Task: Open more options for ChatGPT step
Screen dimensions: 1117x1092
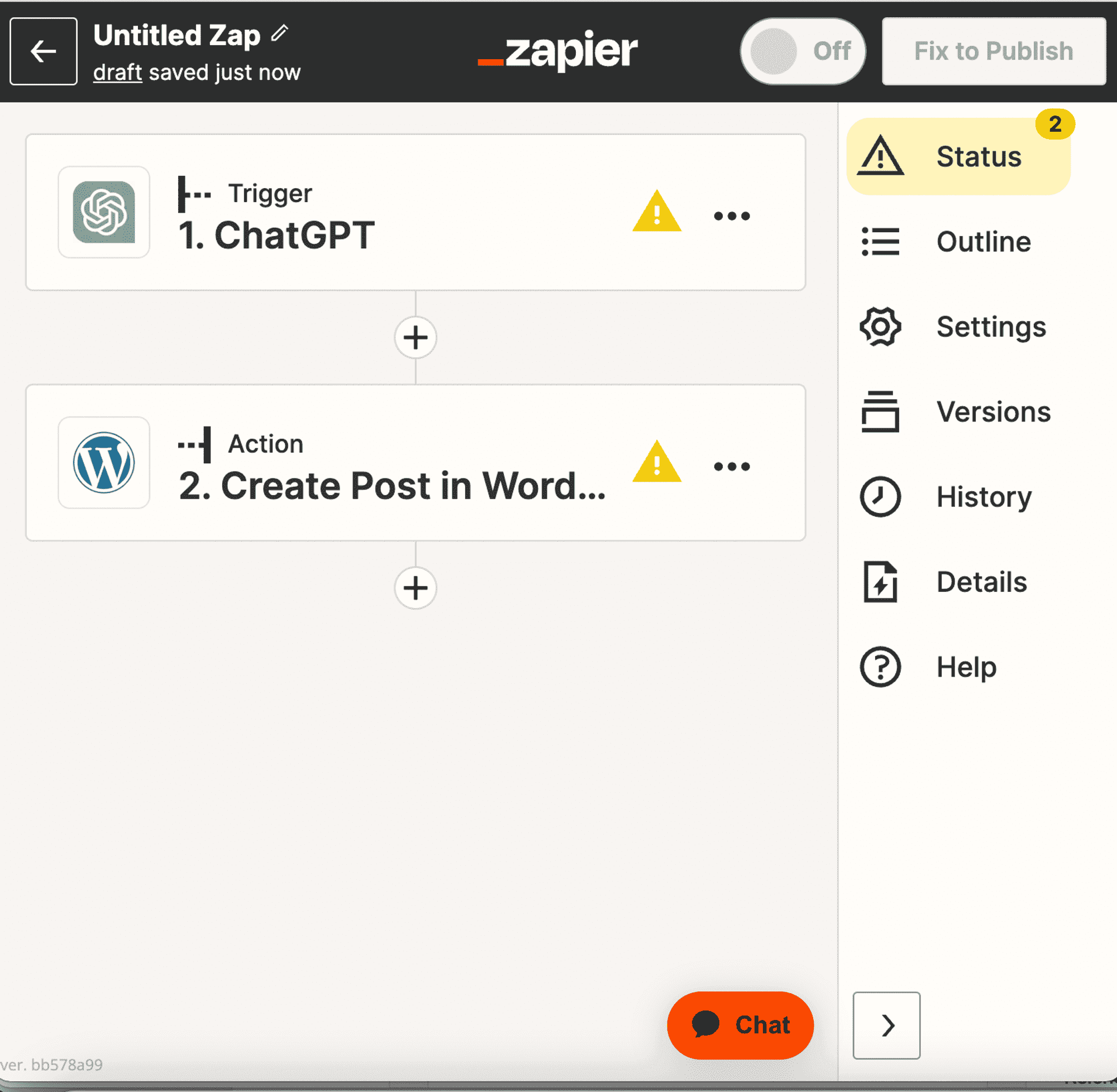Action: [x=732, y=216]
